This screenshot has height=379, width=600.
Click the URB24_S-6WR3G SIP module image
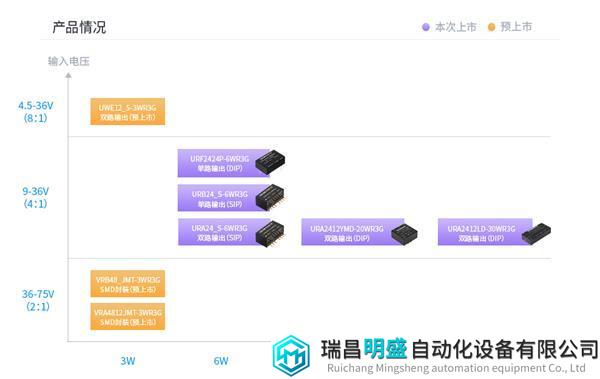click(x=271, y=197)
